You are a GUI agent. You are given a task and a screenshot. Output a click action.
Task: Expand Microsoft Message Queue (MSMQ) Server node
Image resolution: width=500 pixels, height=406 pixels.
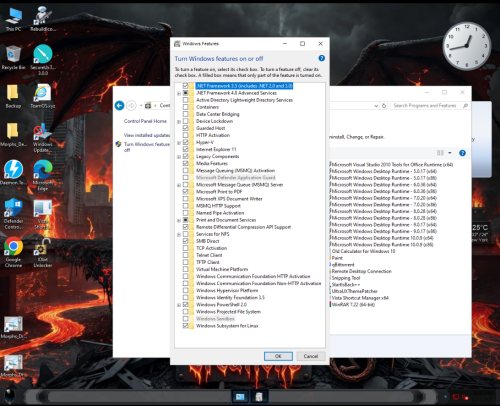[x=179, y=185]
